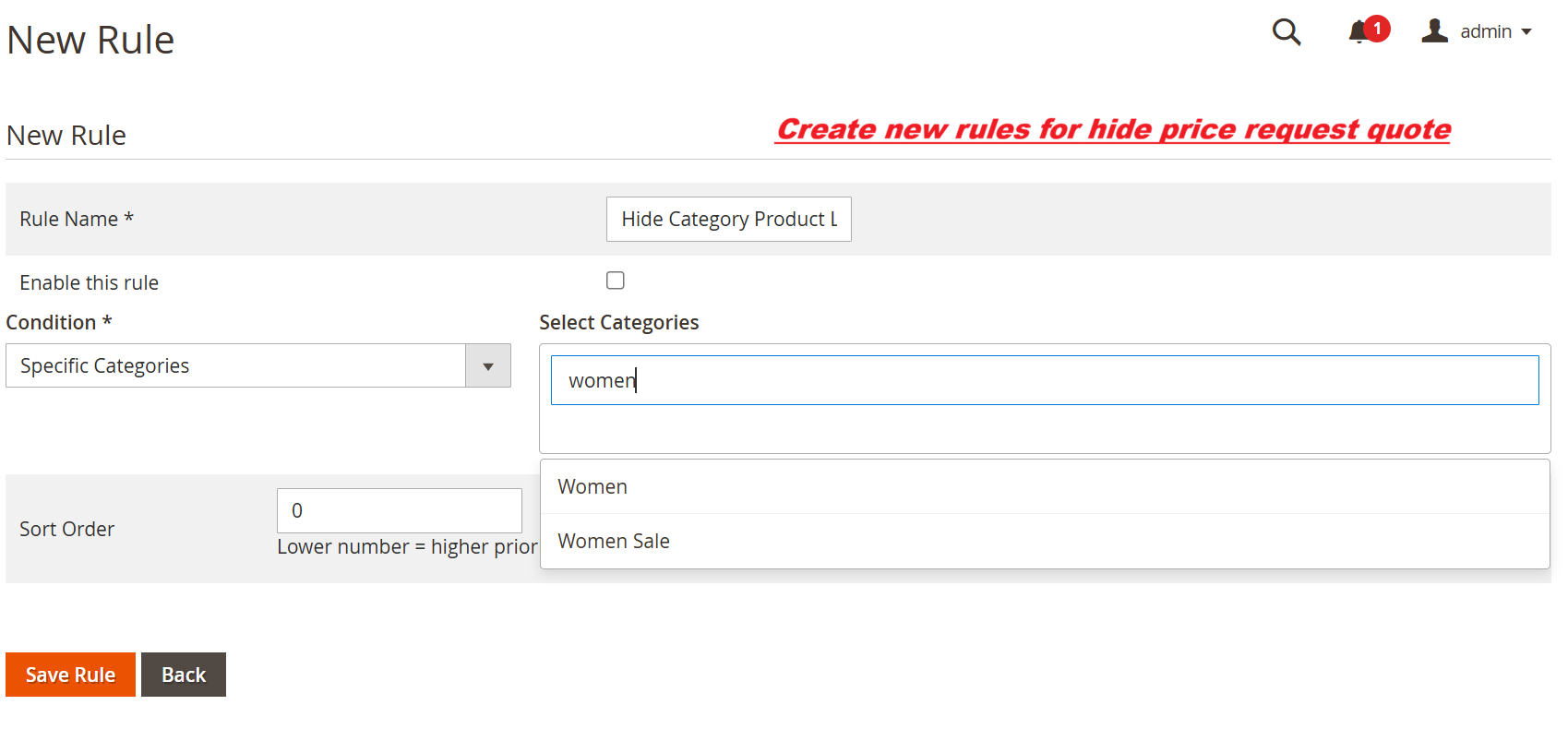Click the Back button
Screen dimensions: 1568x729
tap(184, 675)
